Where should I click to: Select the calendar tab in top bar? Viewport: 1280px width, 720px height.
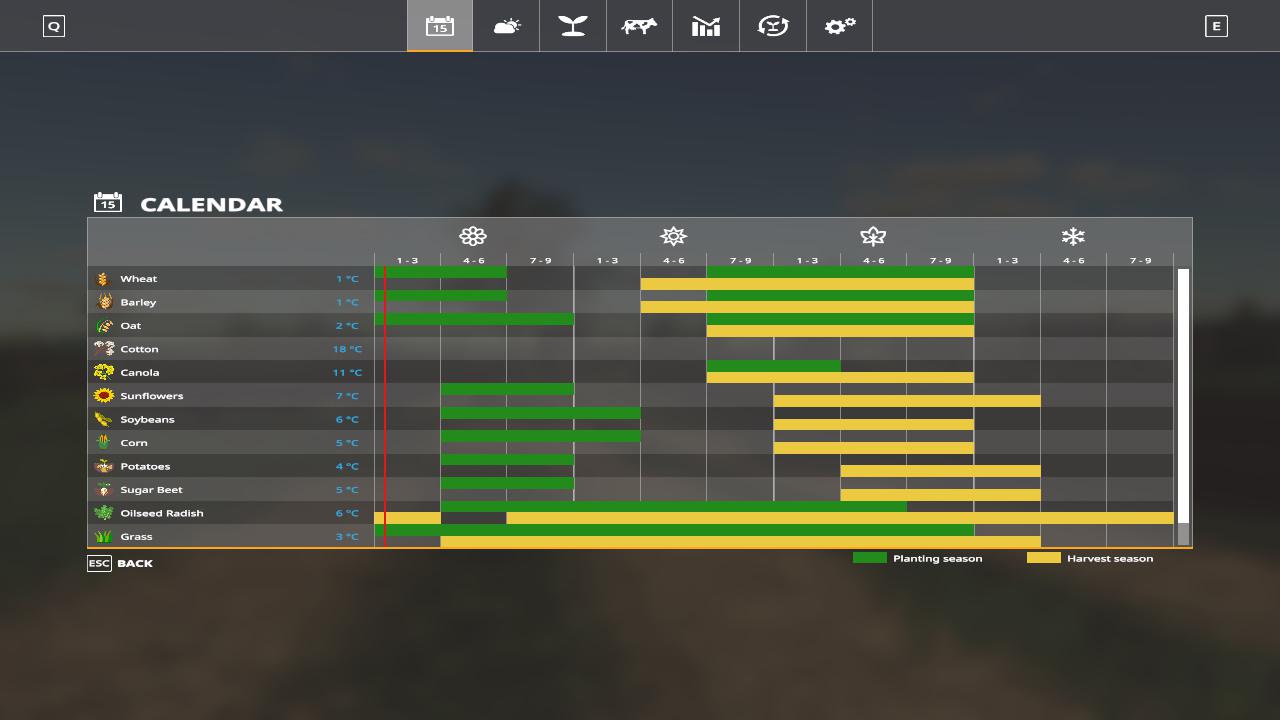(x=440, y=26)
